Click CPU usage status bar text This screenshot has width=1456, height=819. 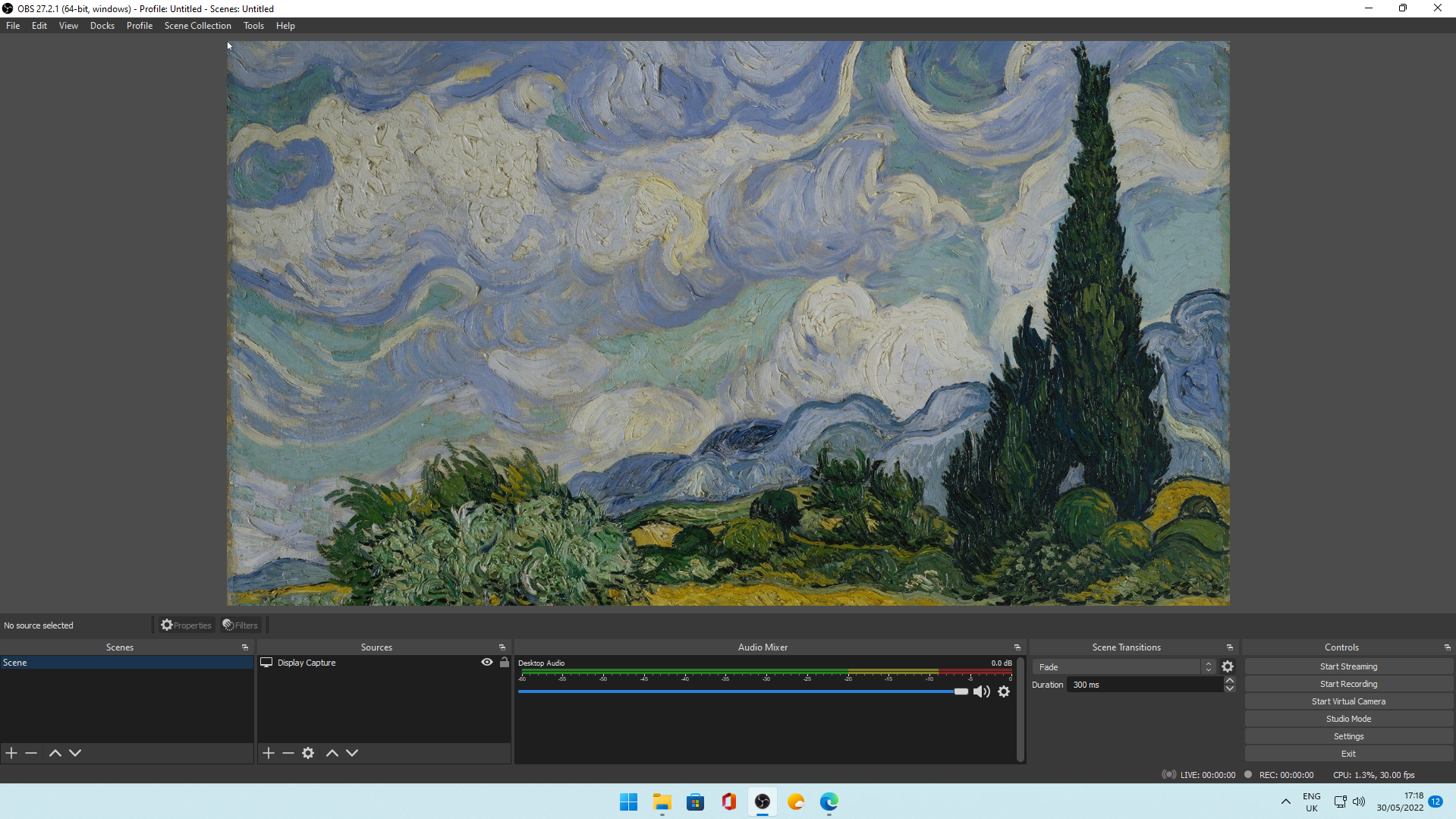(x=1374, y=775)
